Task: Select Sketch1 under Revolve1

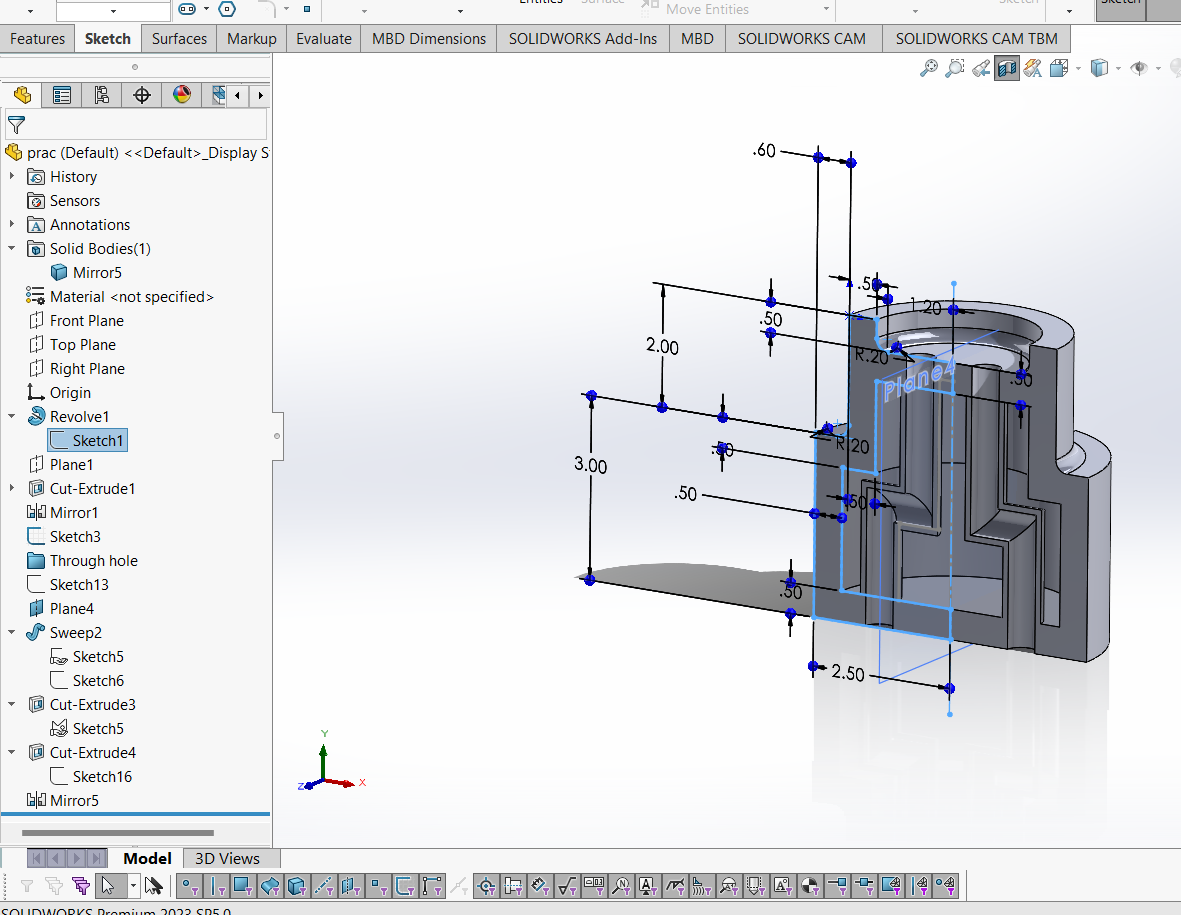Action: tap(87, 441)
